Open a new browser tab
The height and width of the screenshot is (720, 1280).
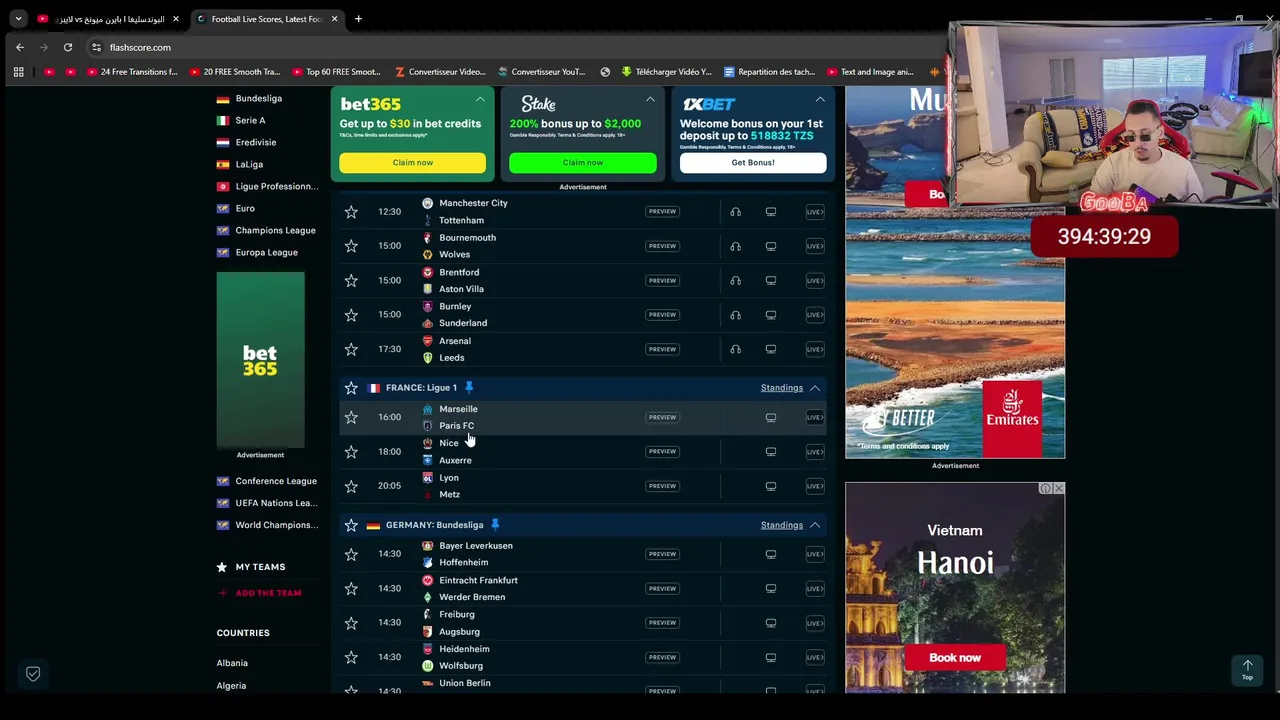pyautogui.click(x=358, y=19)
